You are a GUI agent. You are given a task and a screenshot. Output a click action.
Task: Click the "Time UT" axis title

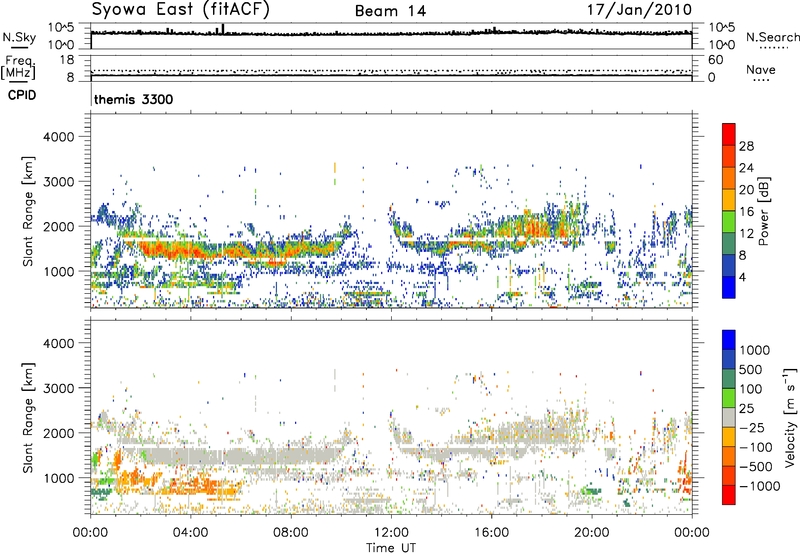391,548
